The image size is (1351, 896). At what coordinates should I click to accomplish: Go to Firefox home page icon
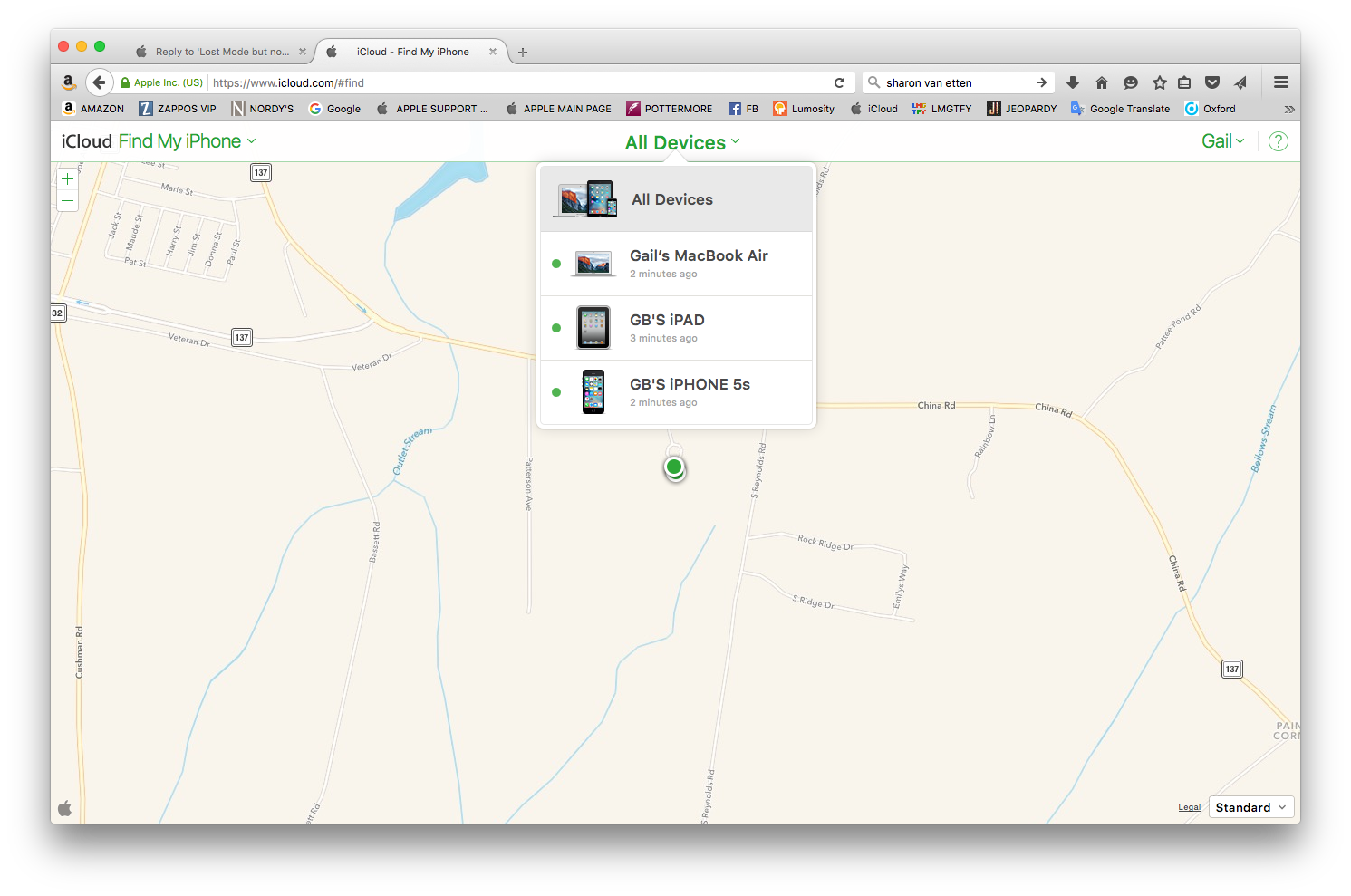pyautogui.click(x=1102, y=82)
